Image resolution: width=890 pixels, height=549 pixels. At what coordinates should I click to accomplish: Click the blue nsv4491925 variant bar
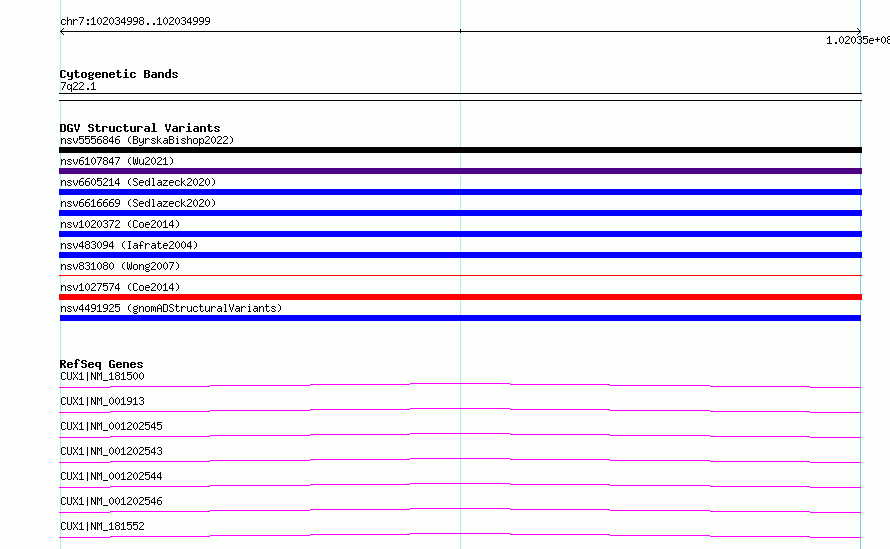(x=460, y=318)
